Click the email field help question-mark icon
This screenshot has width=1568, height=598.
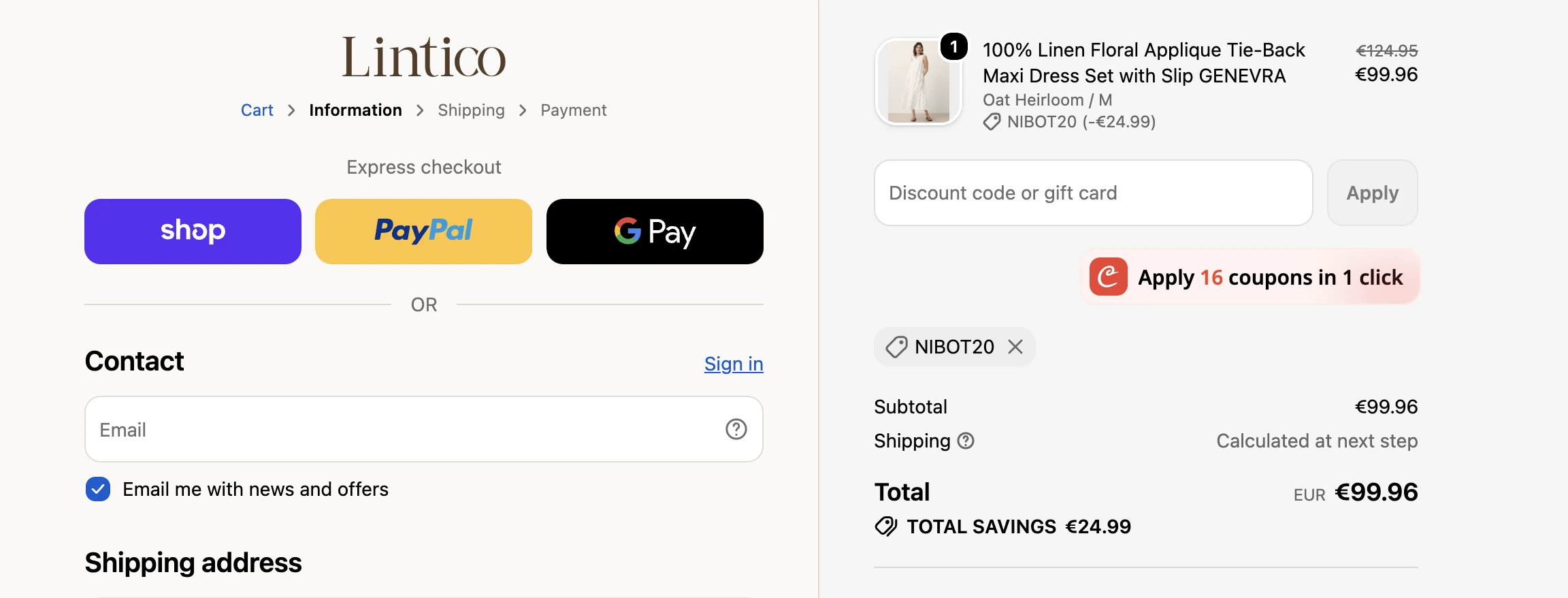tap(736, 429)
